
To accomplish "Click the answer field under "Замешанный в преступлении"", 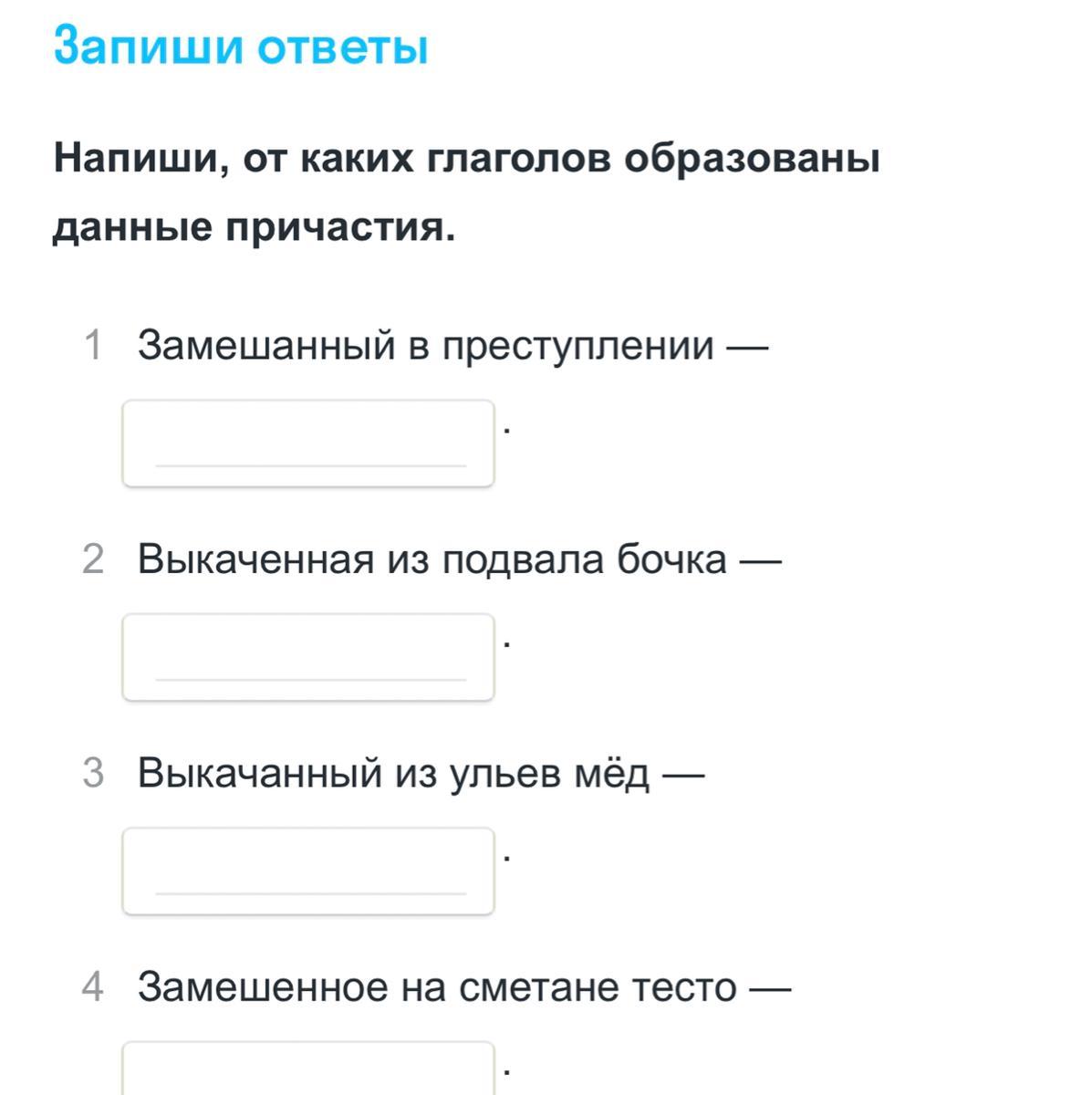I will 308,443.
